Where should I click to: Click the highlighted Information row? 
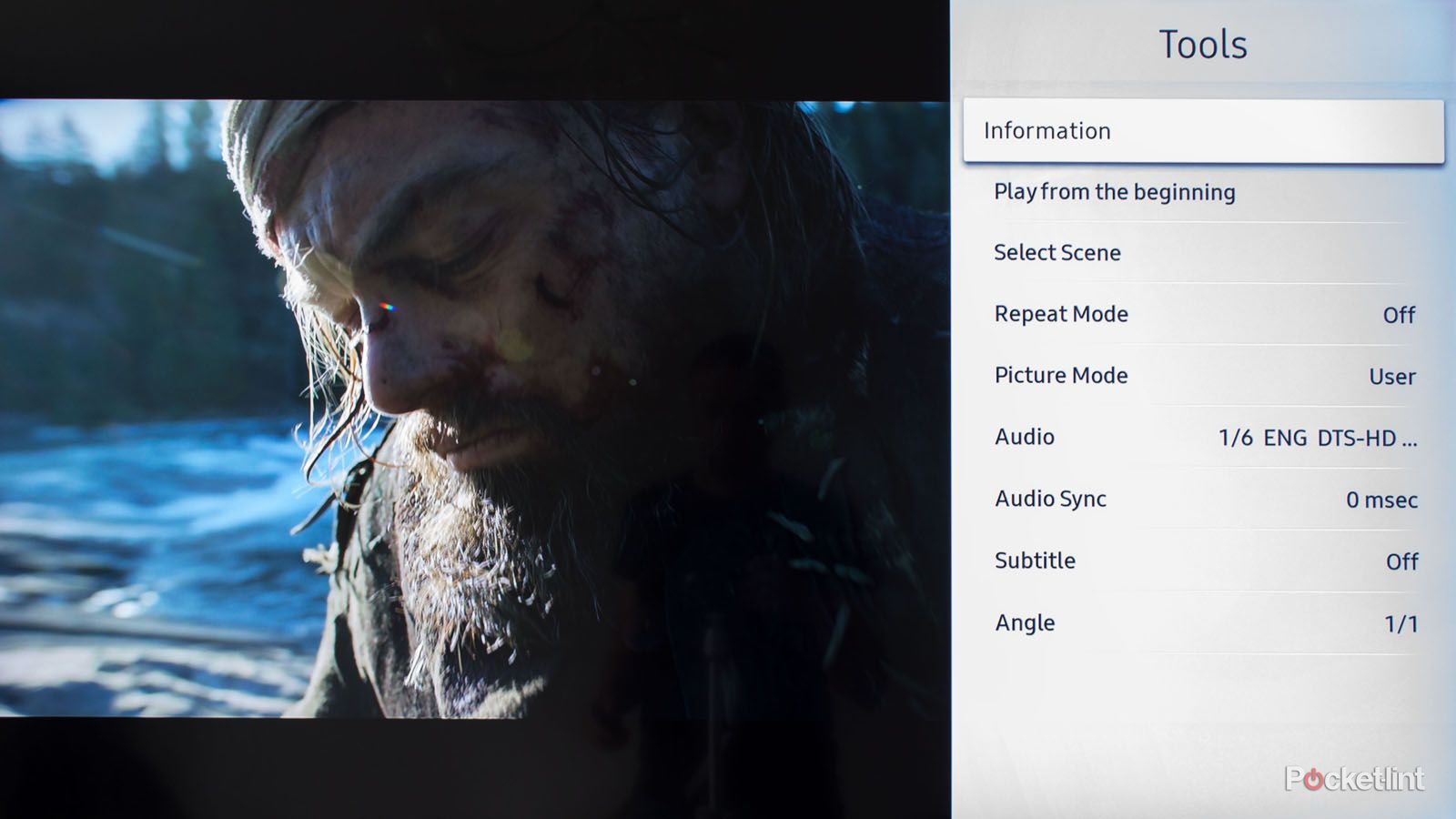(x=1203, y=130)
